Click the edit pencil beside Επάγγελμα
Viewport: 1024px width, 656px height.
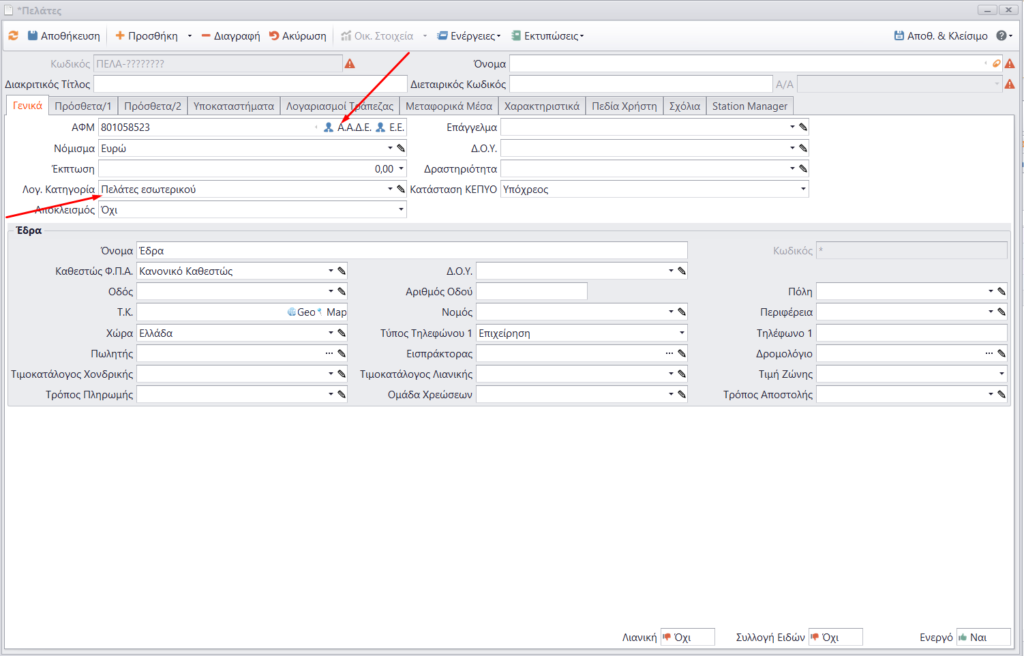803,127
